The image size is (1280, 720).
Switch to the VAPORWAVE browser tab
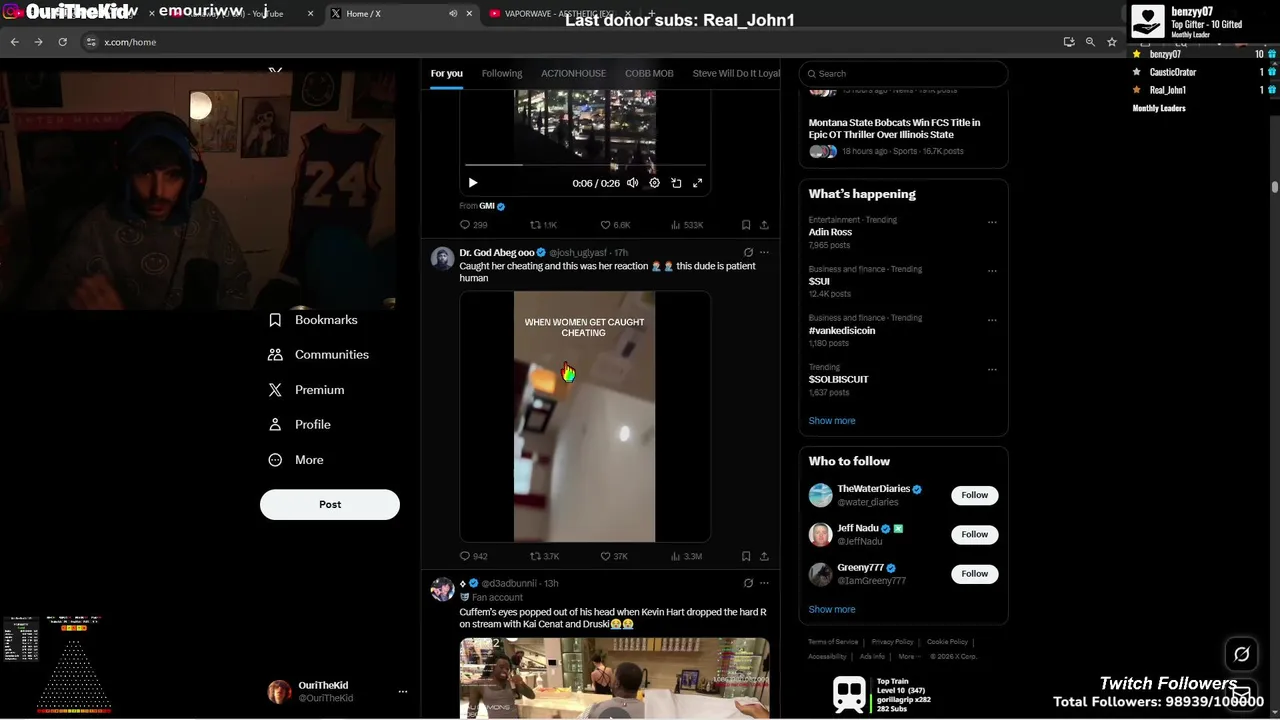[x=558, y=14]
